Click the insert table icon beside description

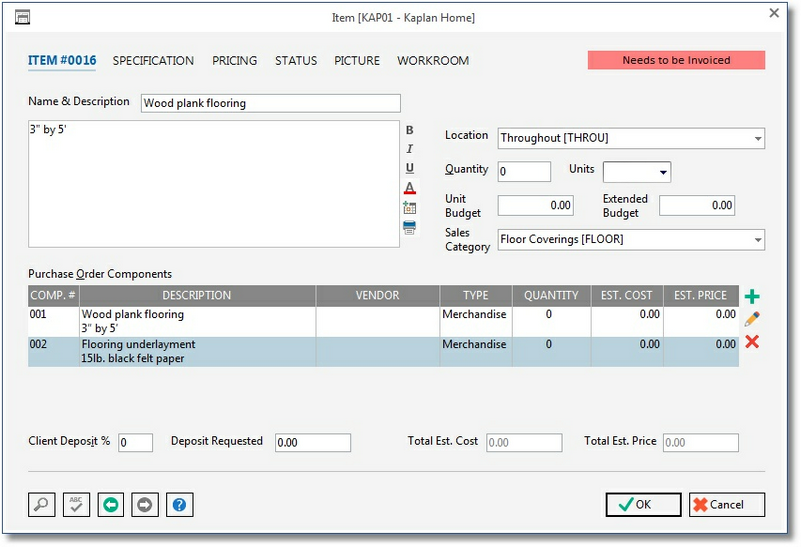click(x=410, y=207)
